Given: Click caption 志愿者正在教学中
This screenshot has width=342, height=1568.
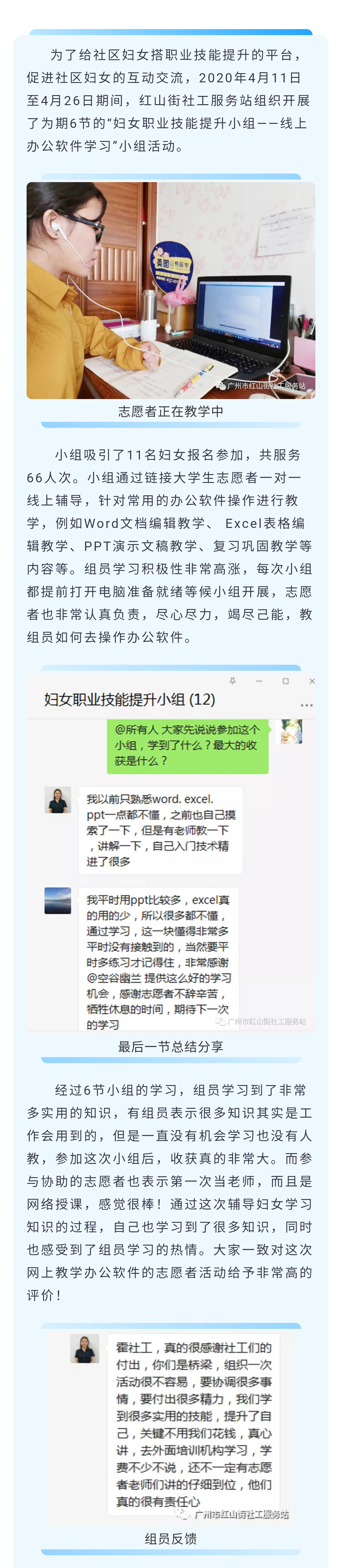Looking at the screenshot, I should coord(171,411).
